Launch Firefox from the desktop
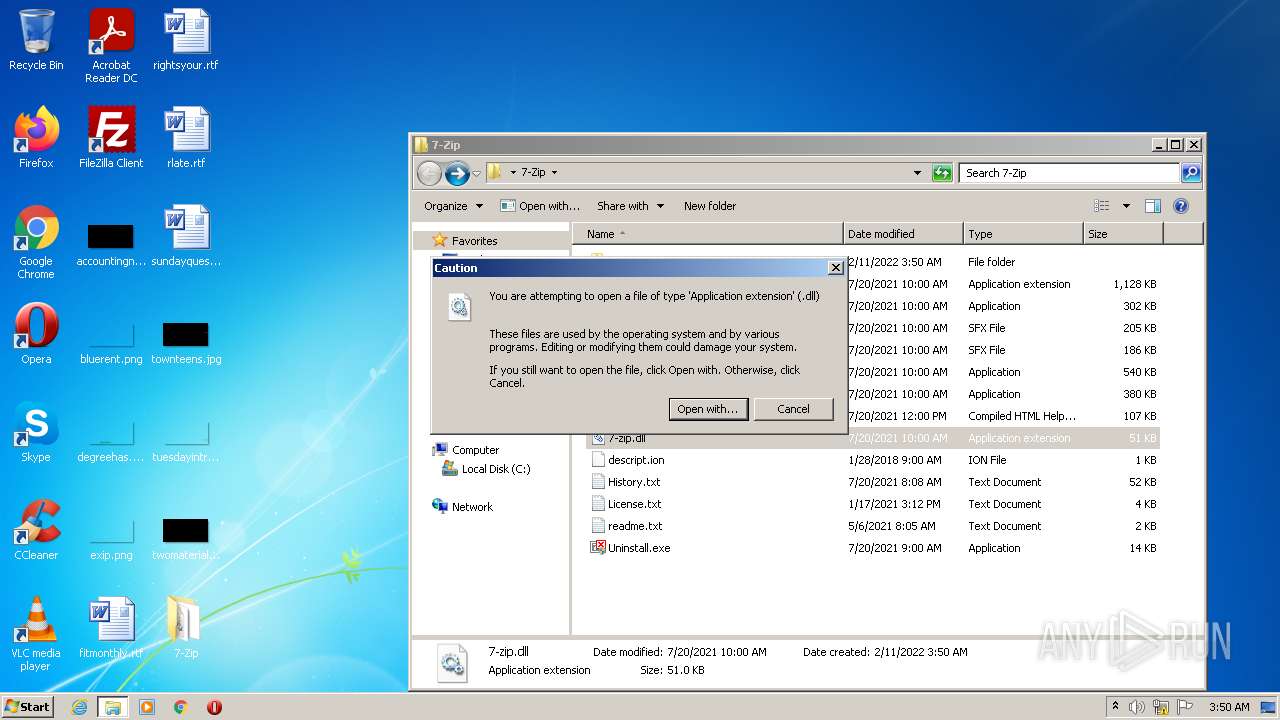 pos(36,138)
